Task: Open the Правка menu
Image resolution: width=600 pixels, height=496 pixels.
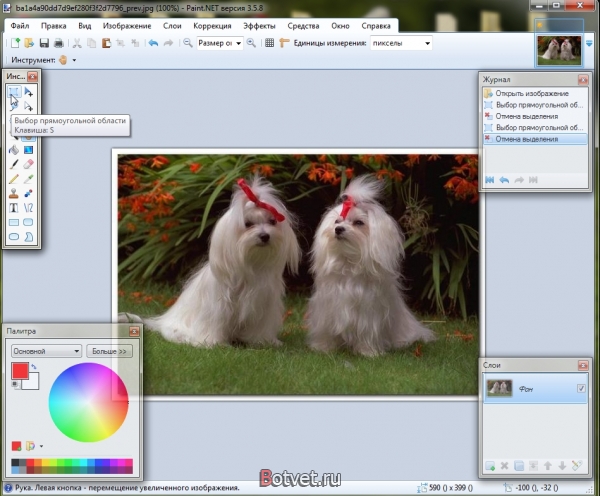Action: pyautogui.click(x=54, y=26)
